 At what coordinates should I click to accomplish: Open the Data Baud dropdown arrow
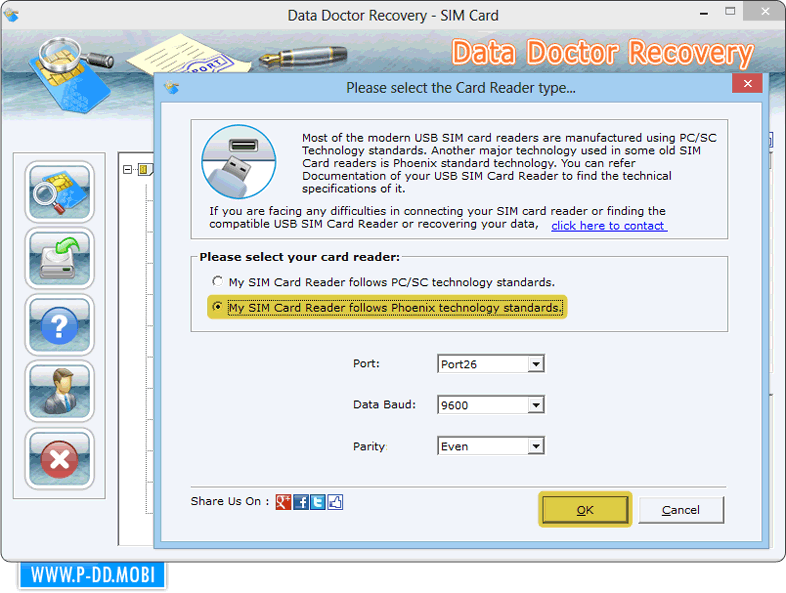click(x=536, y=405)
